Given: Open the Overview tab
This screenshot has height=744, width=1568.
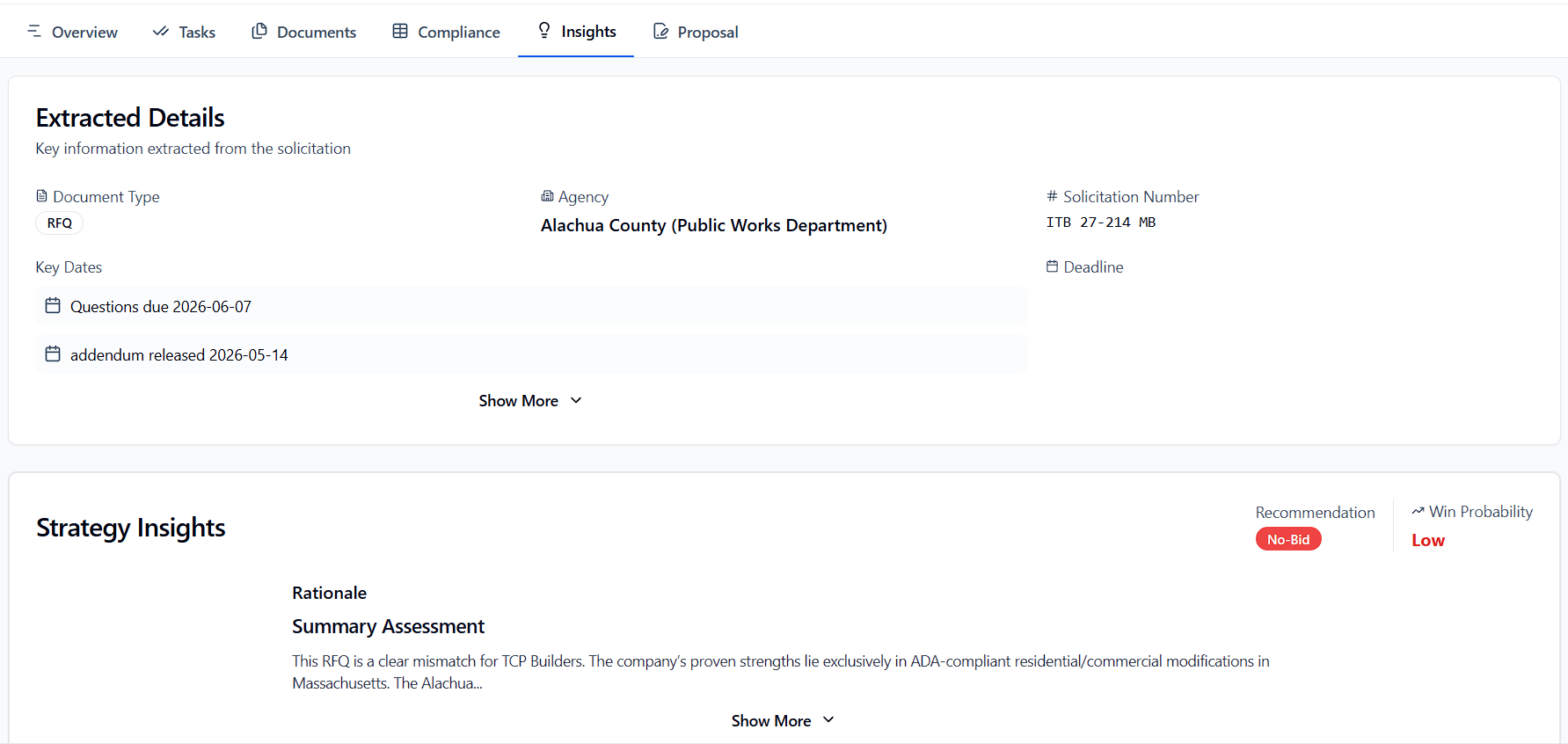Looking at the screenshot, I should pos(72,32).
